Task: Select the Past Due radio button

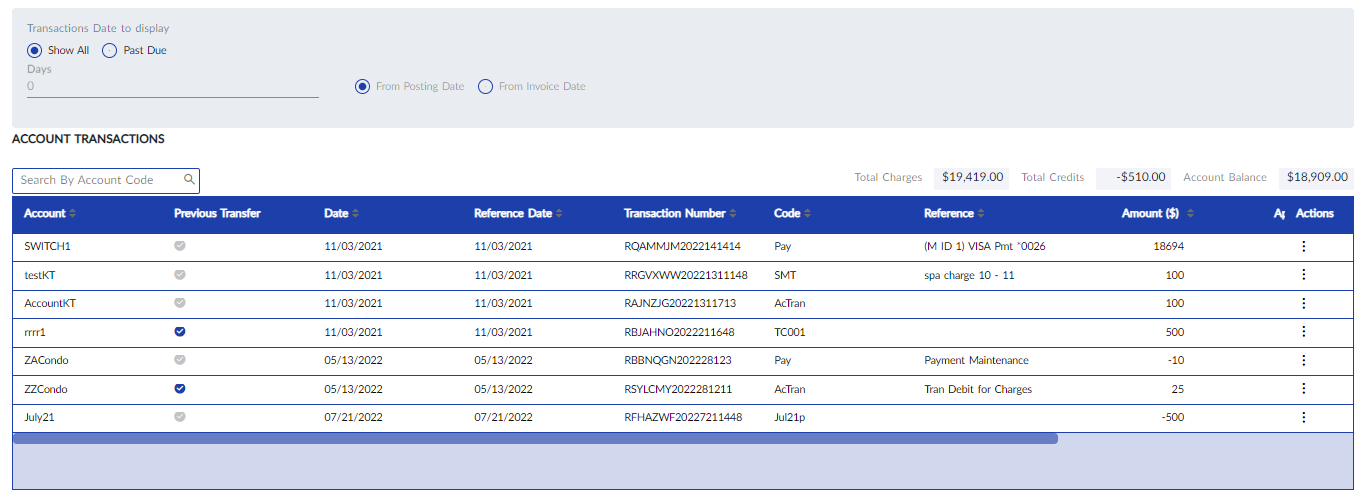Action: (110, 50)
